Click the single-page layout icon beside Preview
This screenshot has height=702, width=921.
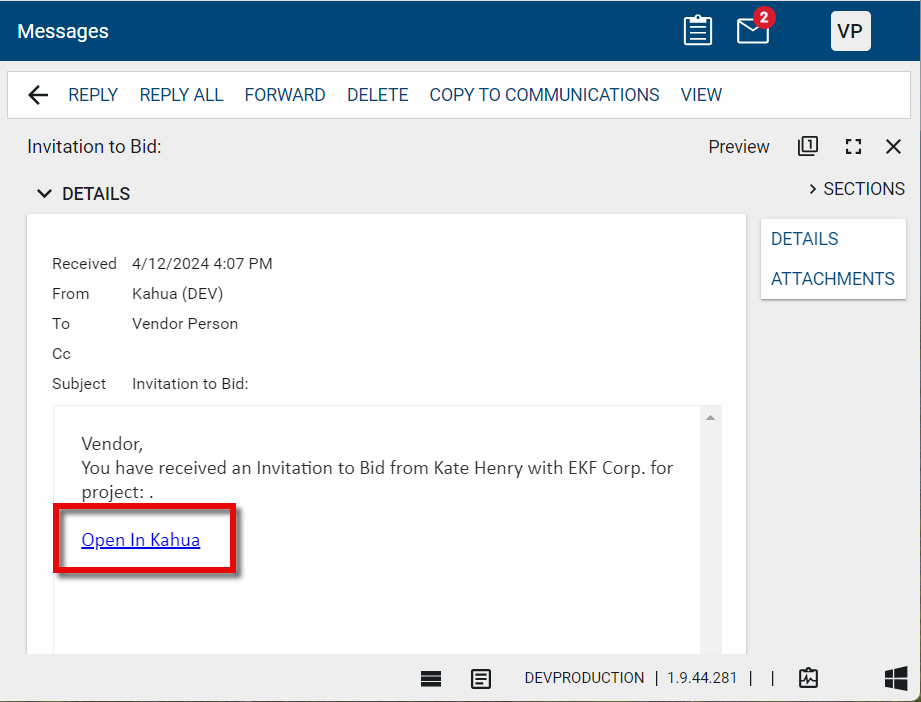click(x=807, y=146)
